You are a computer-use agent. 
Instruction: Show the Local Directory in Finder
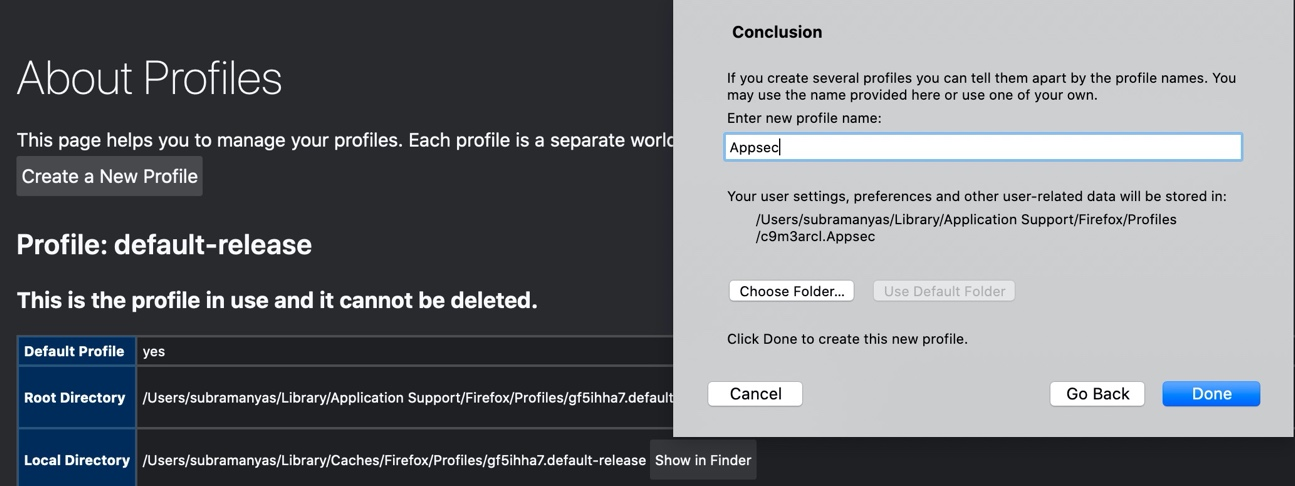click(703, 460)
